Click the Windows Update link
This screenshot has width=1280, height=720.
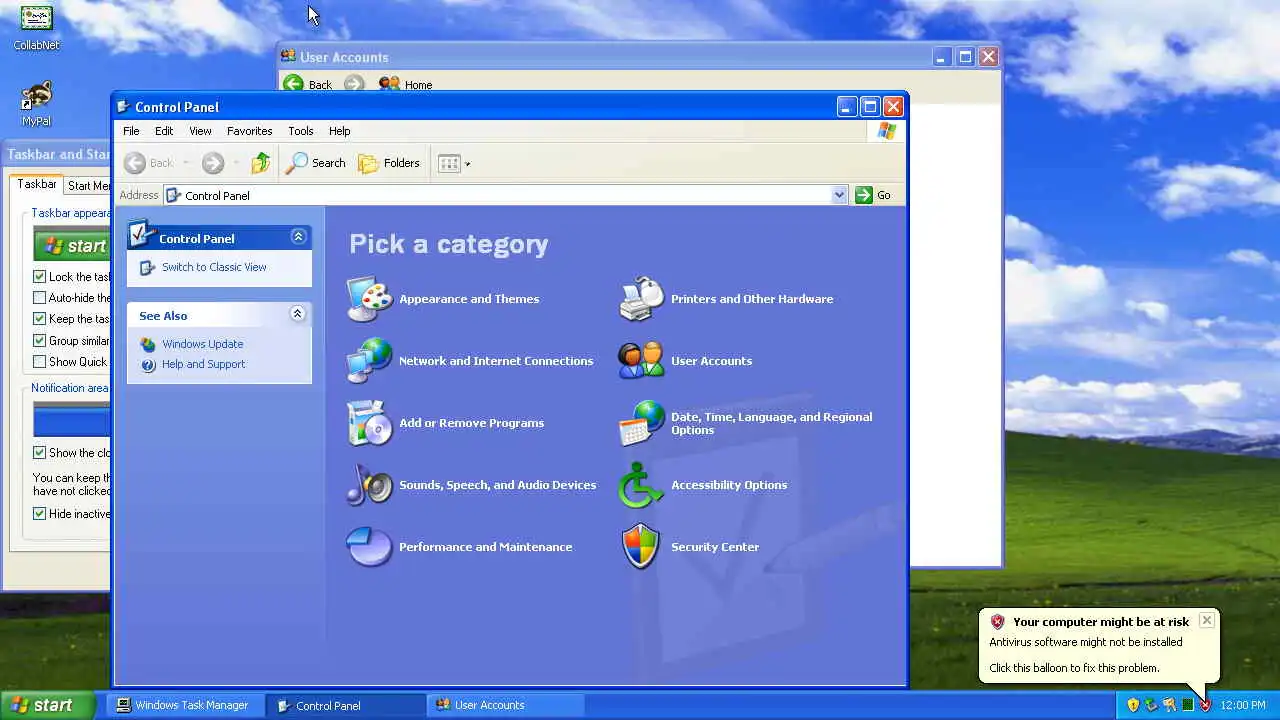[x=203, y=344]
